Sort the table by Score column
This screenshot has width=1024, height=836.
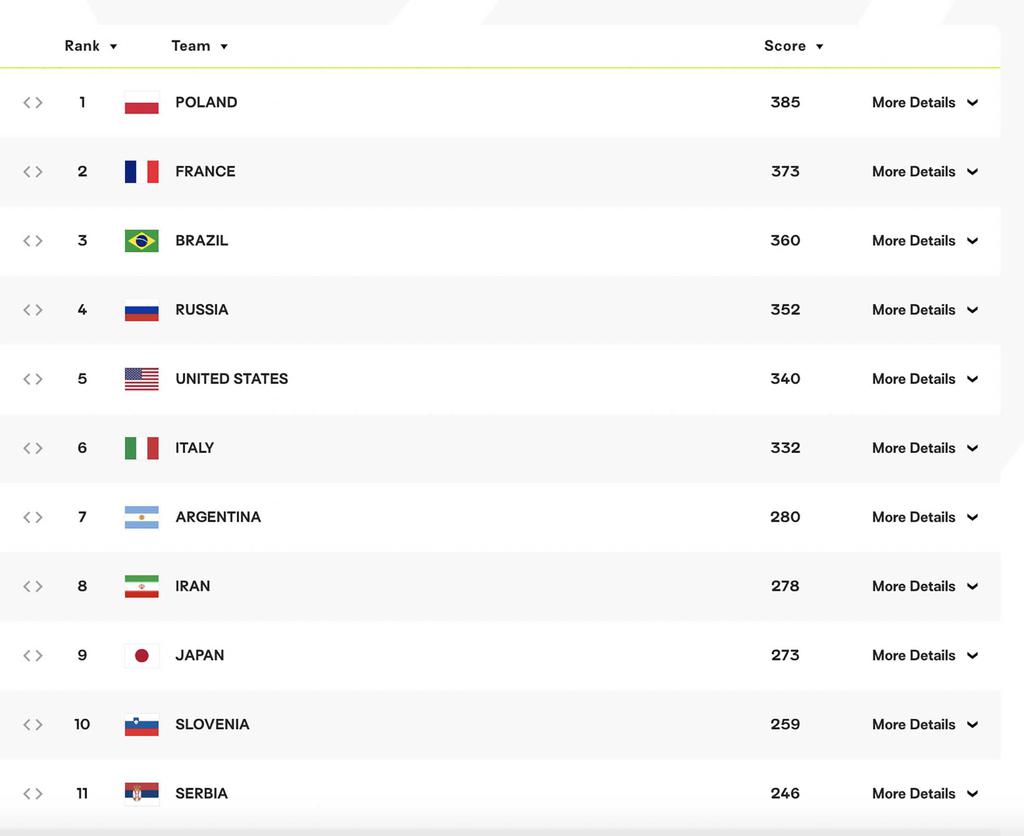793,46
